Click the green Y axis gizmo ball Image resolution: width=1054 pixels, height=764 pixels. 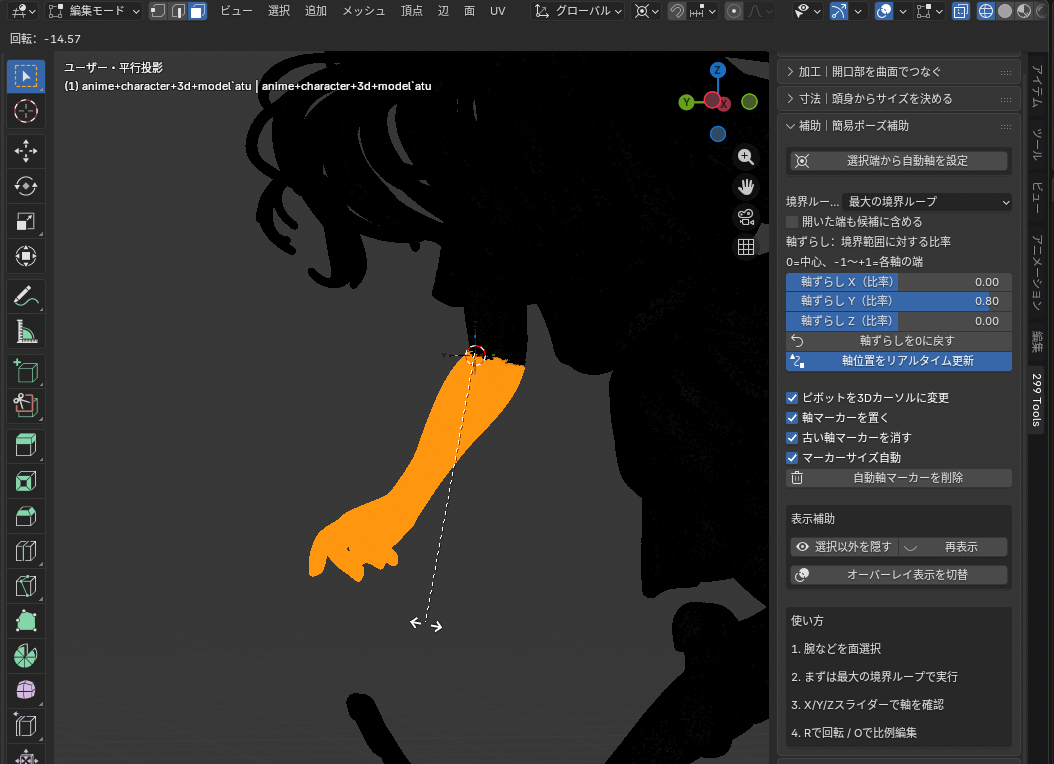tap(686, 102)
